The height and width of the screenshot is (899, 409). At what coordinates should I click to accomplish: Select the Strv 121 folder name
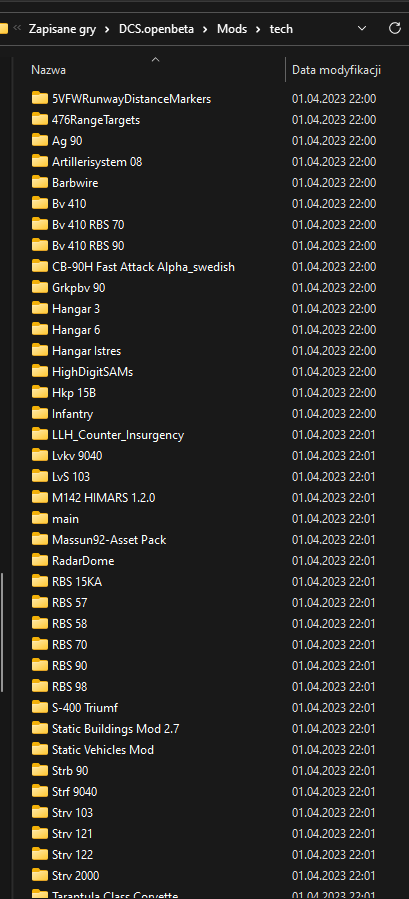pyautogui.click(x=72, y=834)
